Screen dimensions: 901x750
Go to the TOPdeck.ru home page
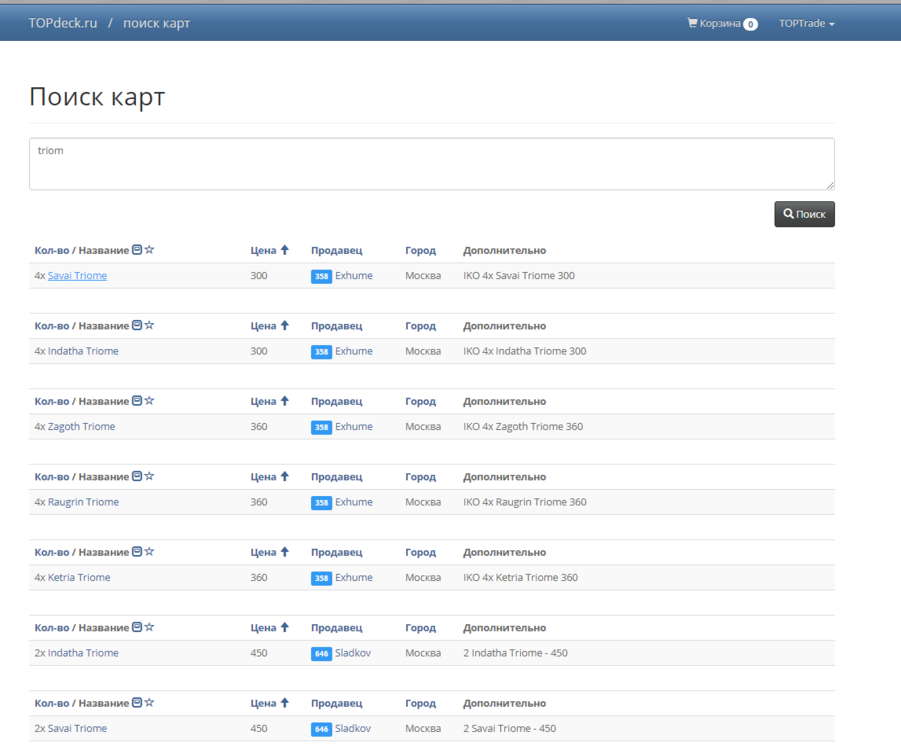63,23
